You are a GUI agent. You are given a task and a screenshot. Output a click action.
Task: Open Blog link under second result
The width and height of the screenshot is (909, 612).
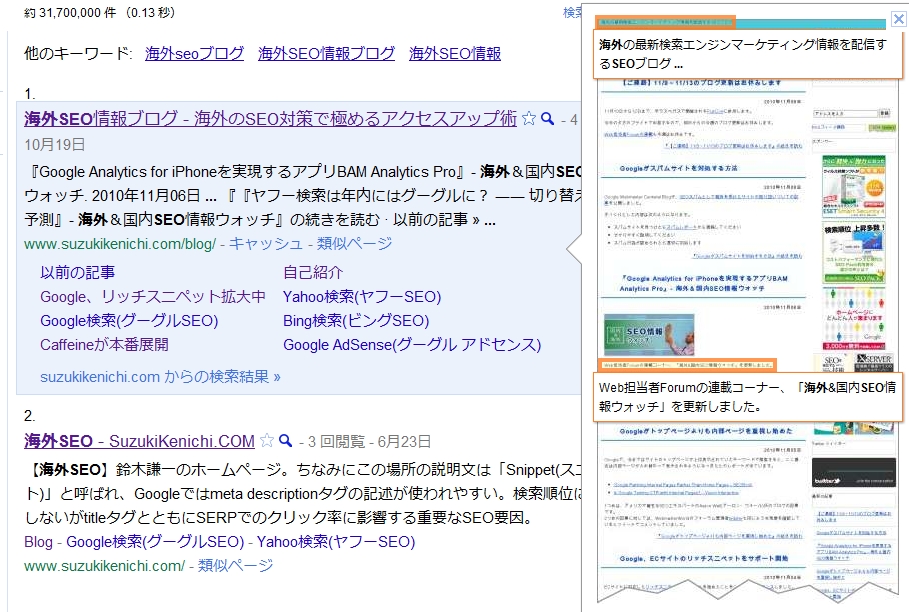[x=38, y=542]
